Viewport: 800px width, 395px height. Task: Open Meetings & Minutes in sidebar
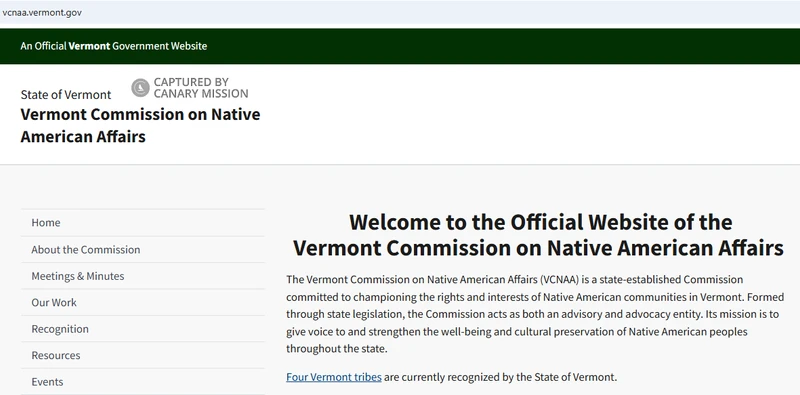coord(143,276)
